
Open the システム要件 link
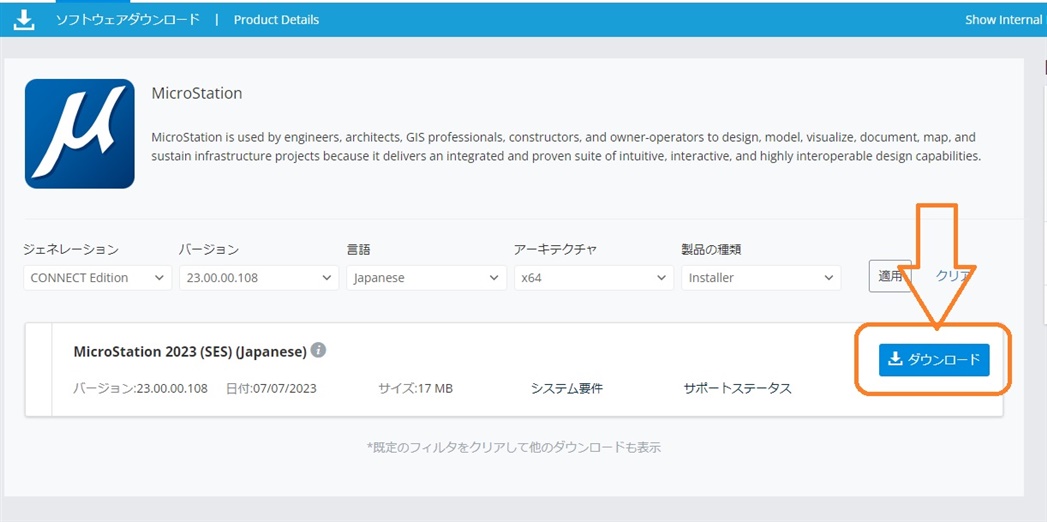(x=567, y=388)
